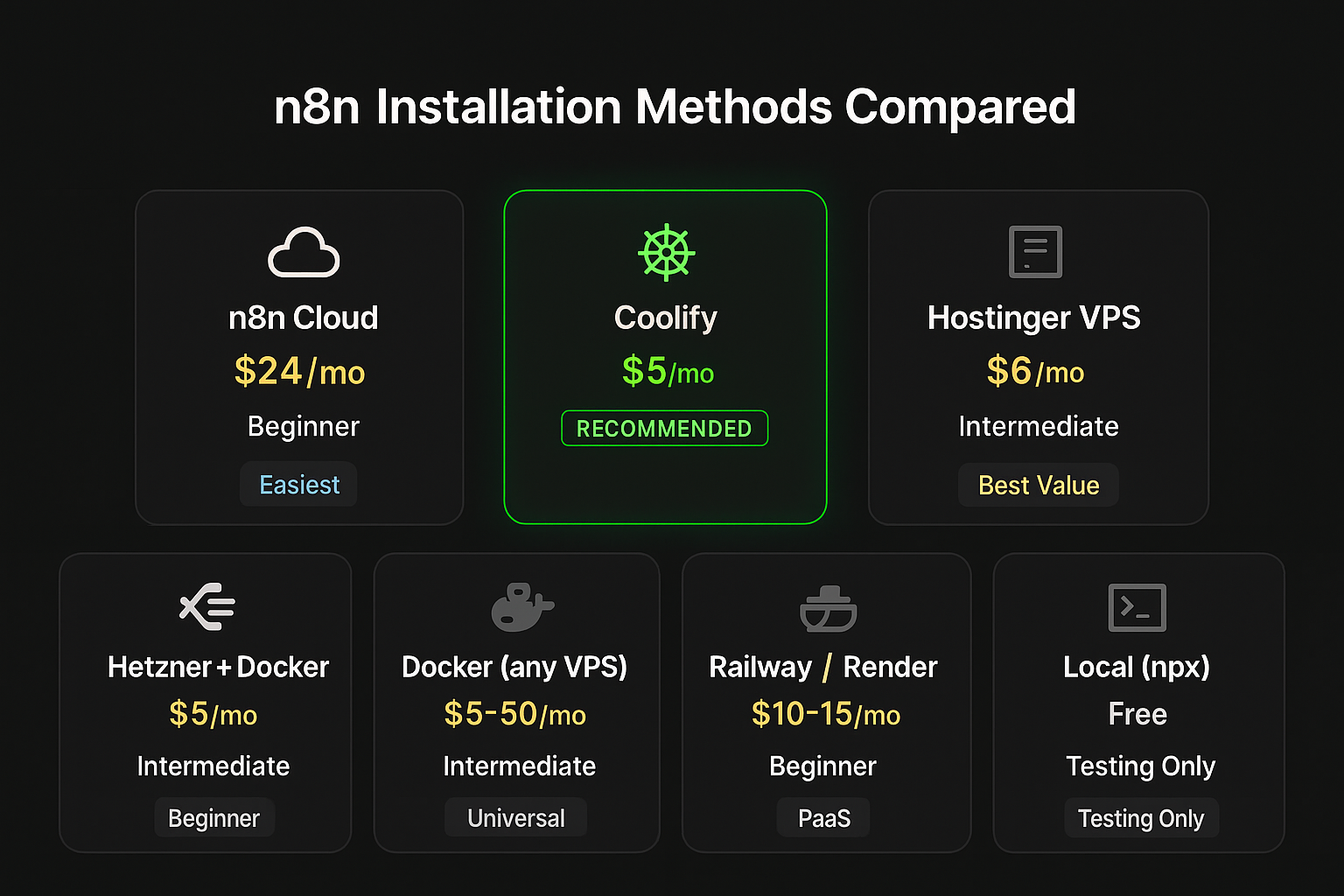Click the Coolify card's glowing green border

click(665, 194)
